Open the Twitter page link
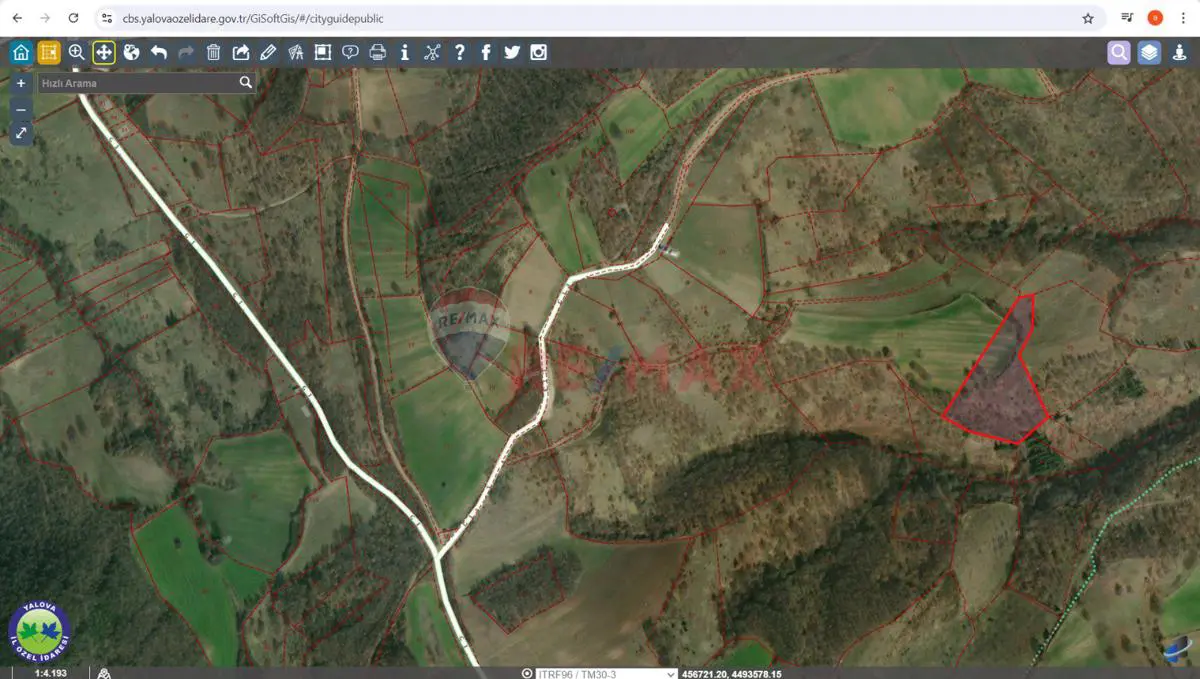 tap(512, 53)
